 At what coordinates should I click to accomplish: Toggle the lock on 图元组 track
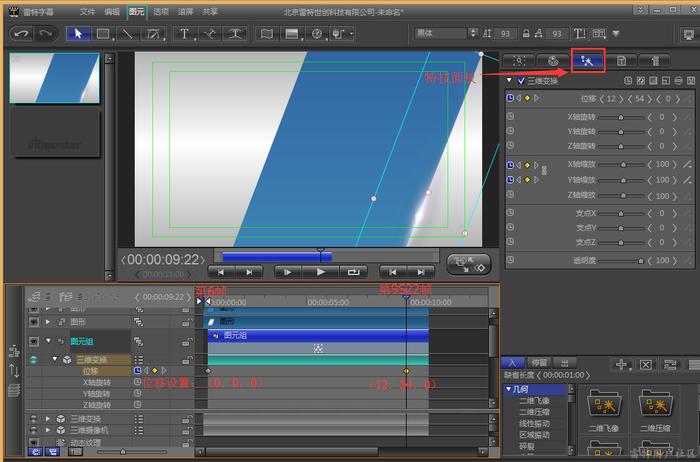click(x=186, y=342)
